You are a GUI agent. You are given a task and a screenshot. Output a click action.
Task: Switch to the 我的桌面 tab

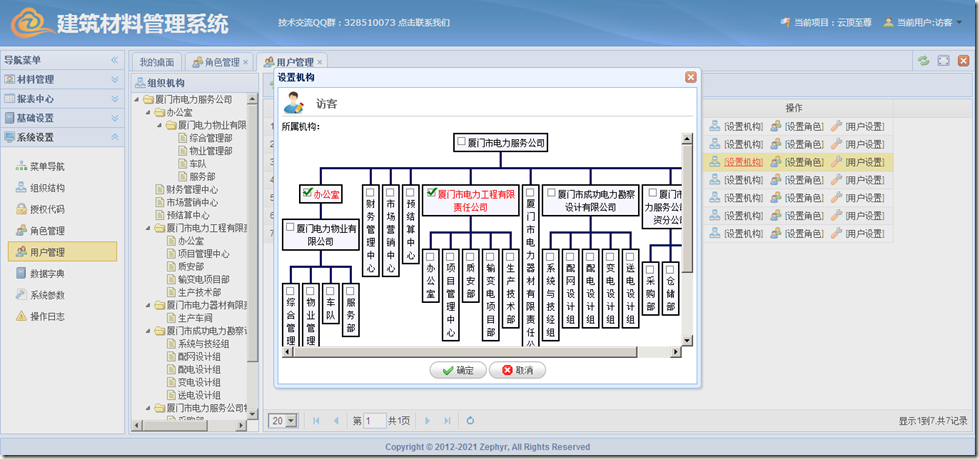(x=157, y=62)
